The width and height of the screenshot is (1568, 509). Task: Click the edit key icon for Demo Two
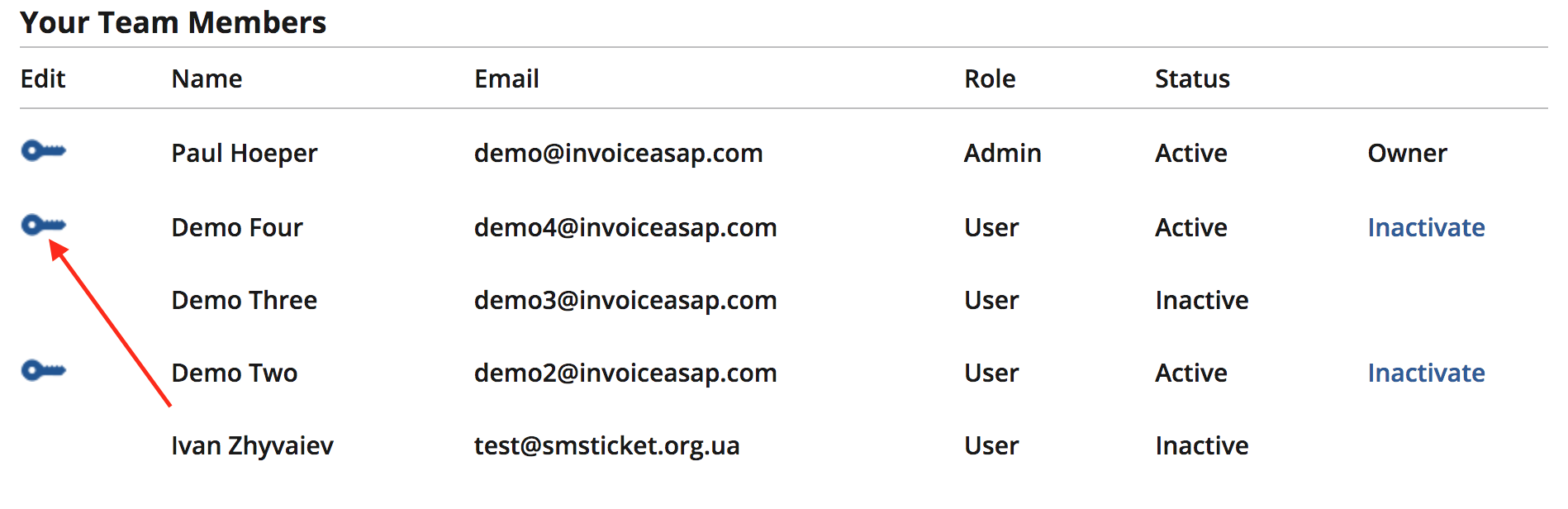44,370
